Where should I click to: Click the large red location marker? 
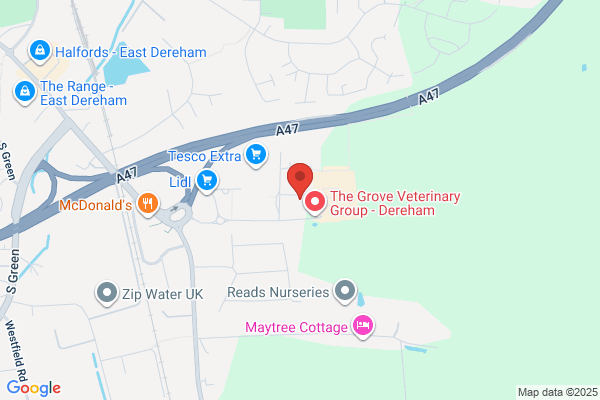300,181
